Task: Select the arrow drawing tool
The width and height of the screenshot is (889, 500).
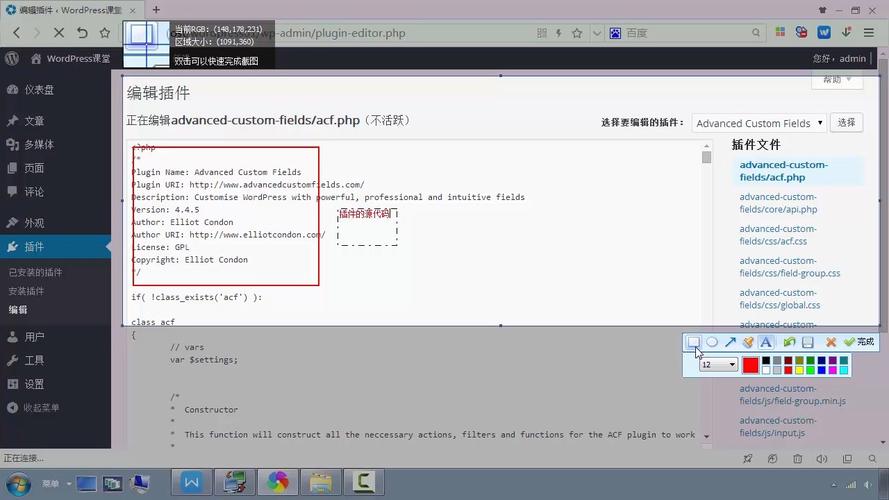Action: 730,342
